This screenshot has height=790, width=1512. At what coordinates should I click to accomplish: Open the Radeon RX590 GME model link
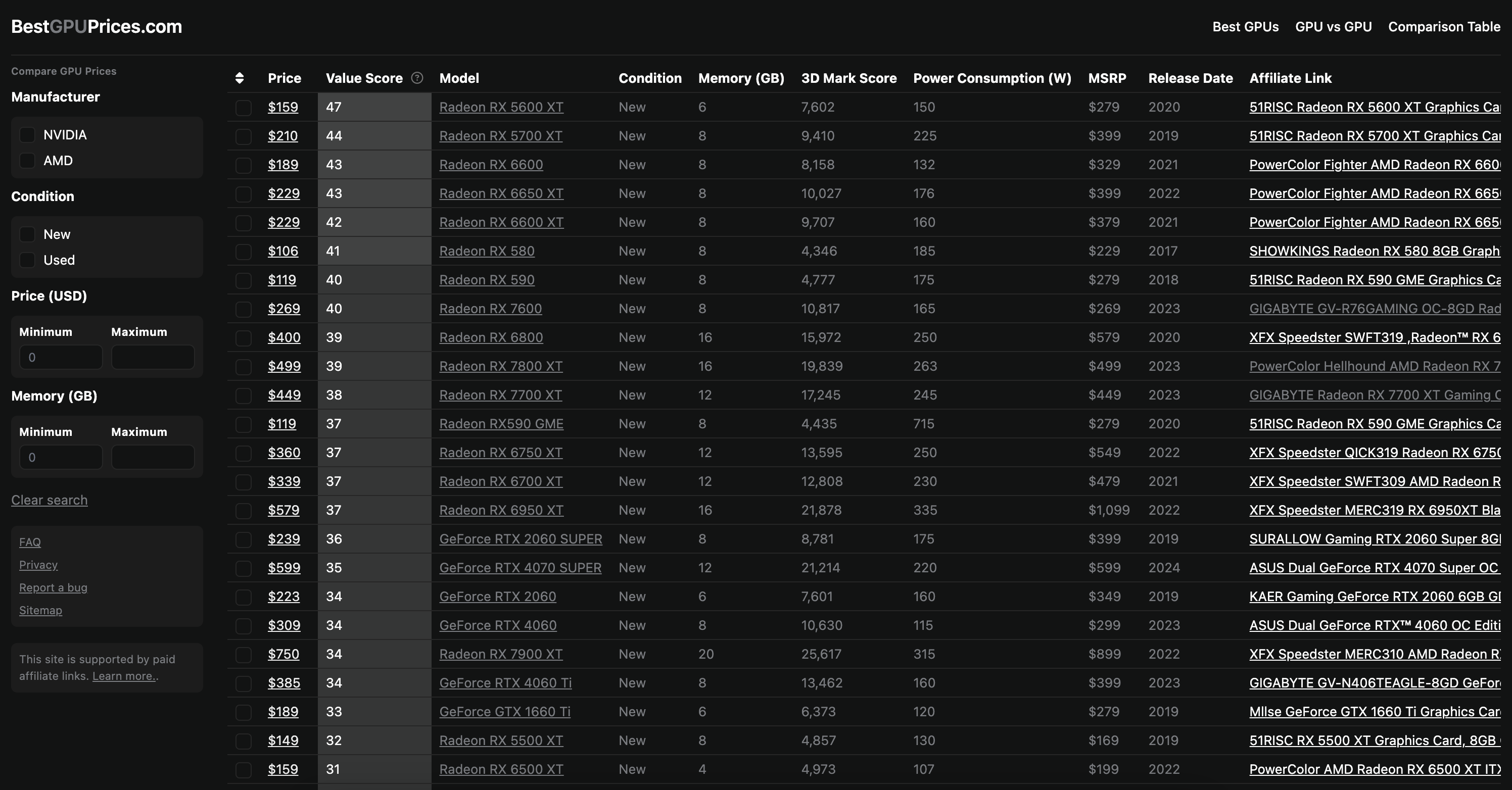click(x=501, y=424)
